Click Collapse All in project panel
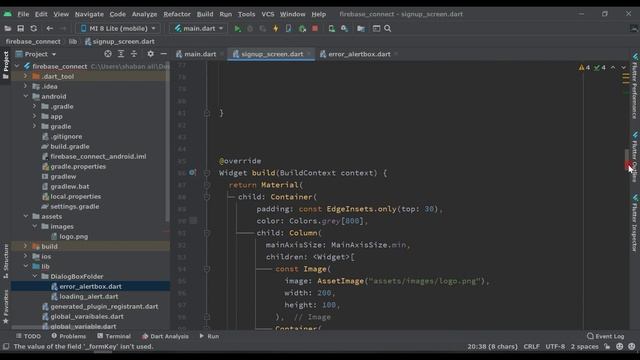This screenshot has height=360, width=640. pos(134,54)
